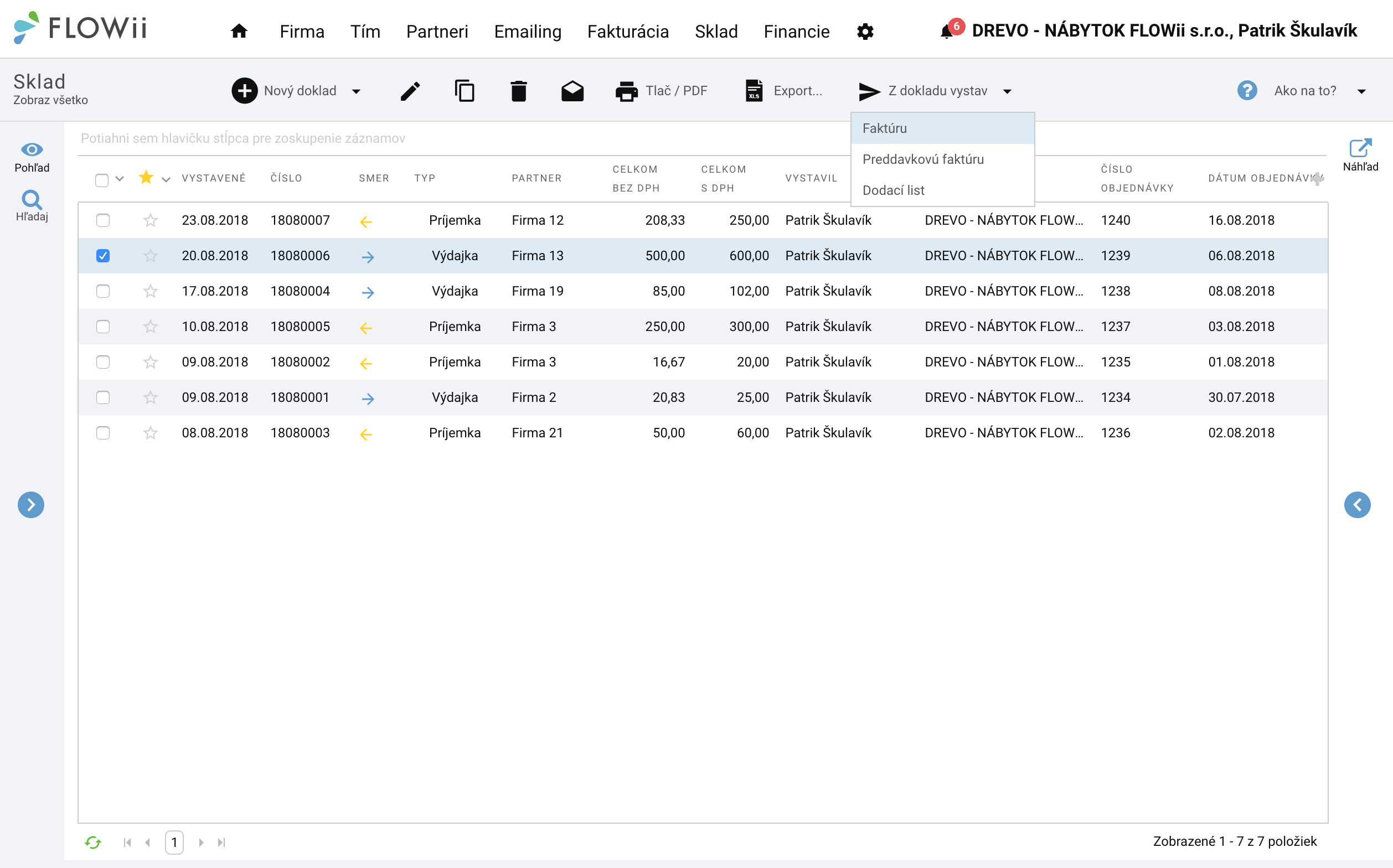Refresh the document list

pos(93,842)
